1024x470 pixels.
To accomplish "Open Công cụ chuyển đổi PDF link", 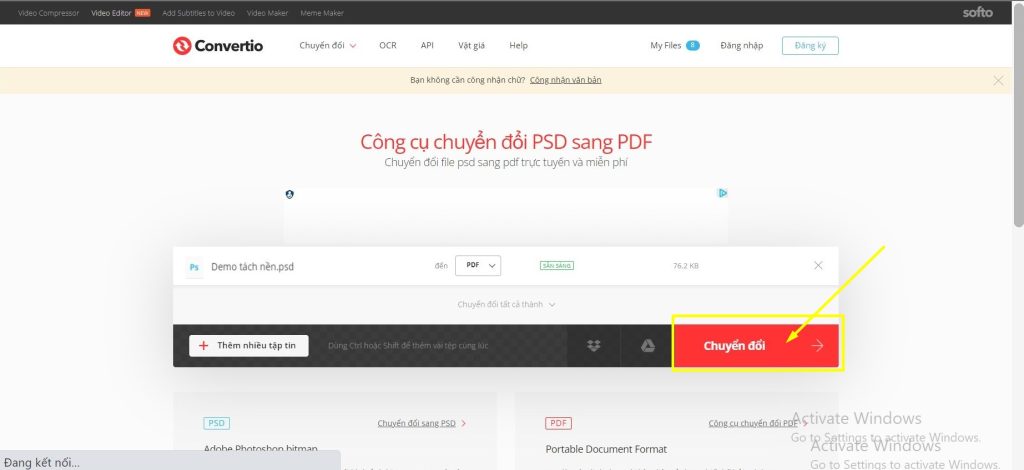I will [754, 423].
